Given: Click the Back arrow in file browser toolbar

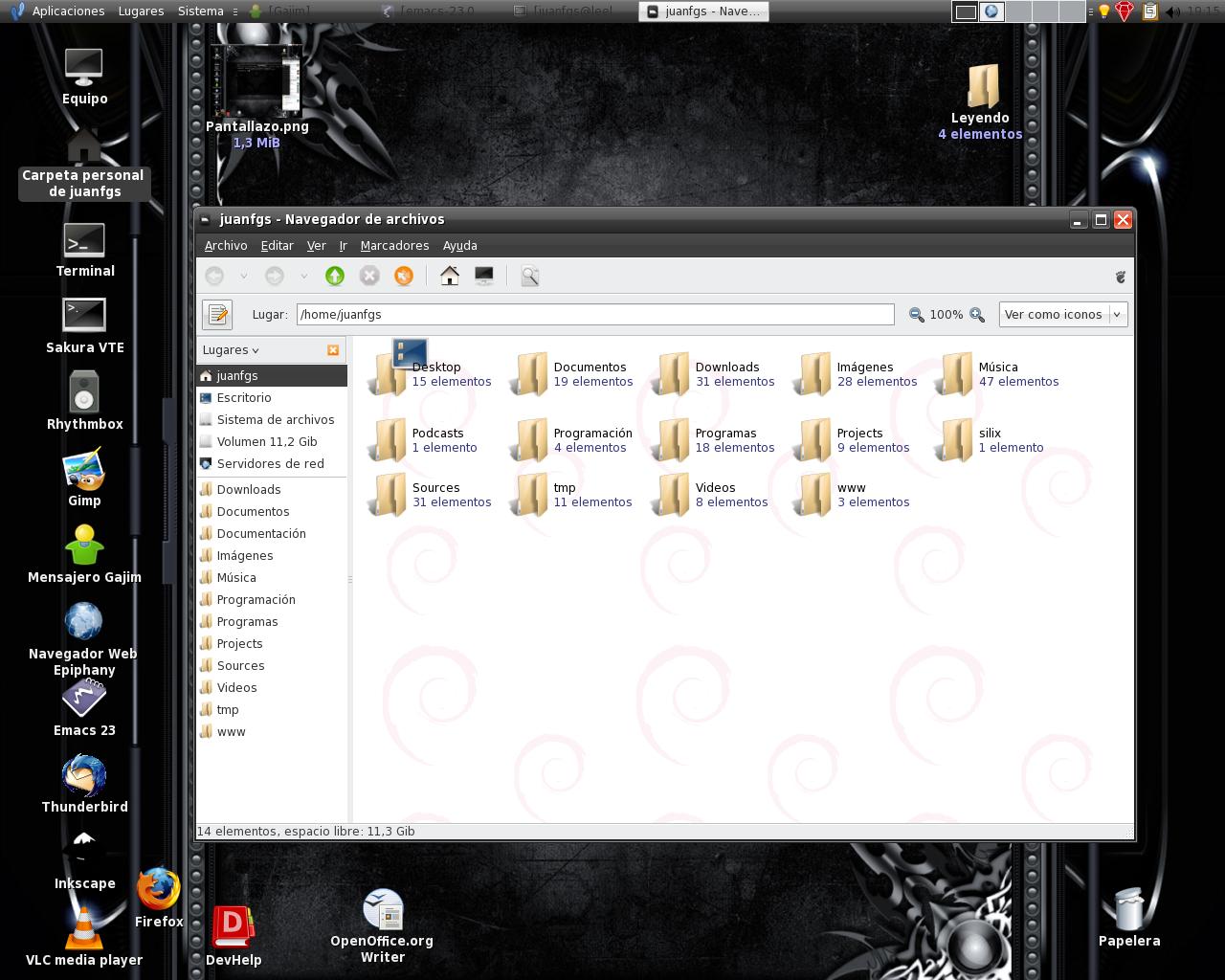Looking at the screenshot, I should [x=215, y=276].
